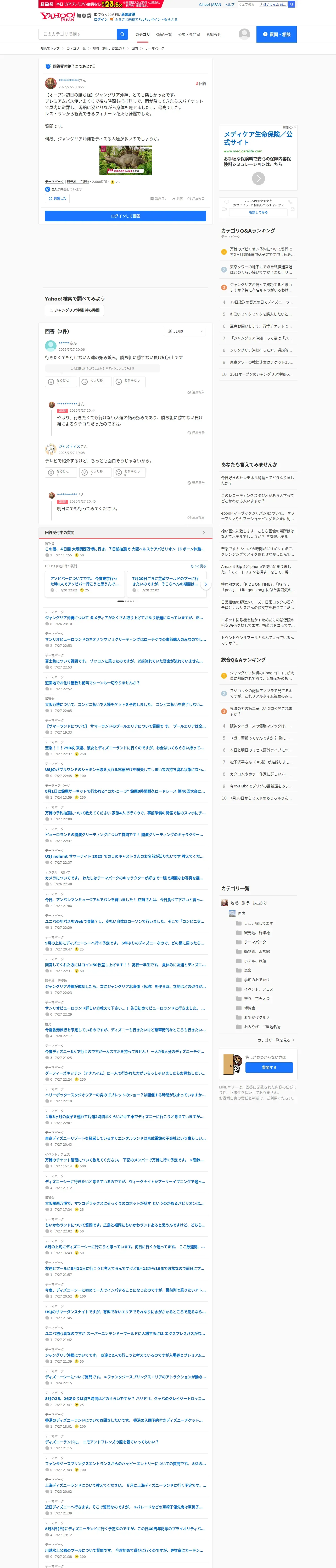The width and height of the screenshot is (336, 1568).
Task: Click the ヘルプ link in header
Action: (229, 4)
